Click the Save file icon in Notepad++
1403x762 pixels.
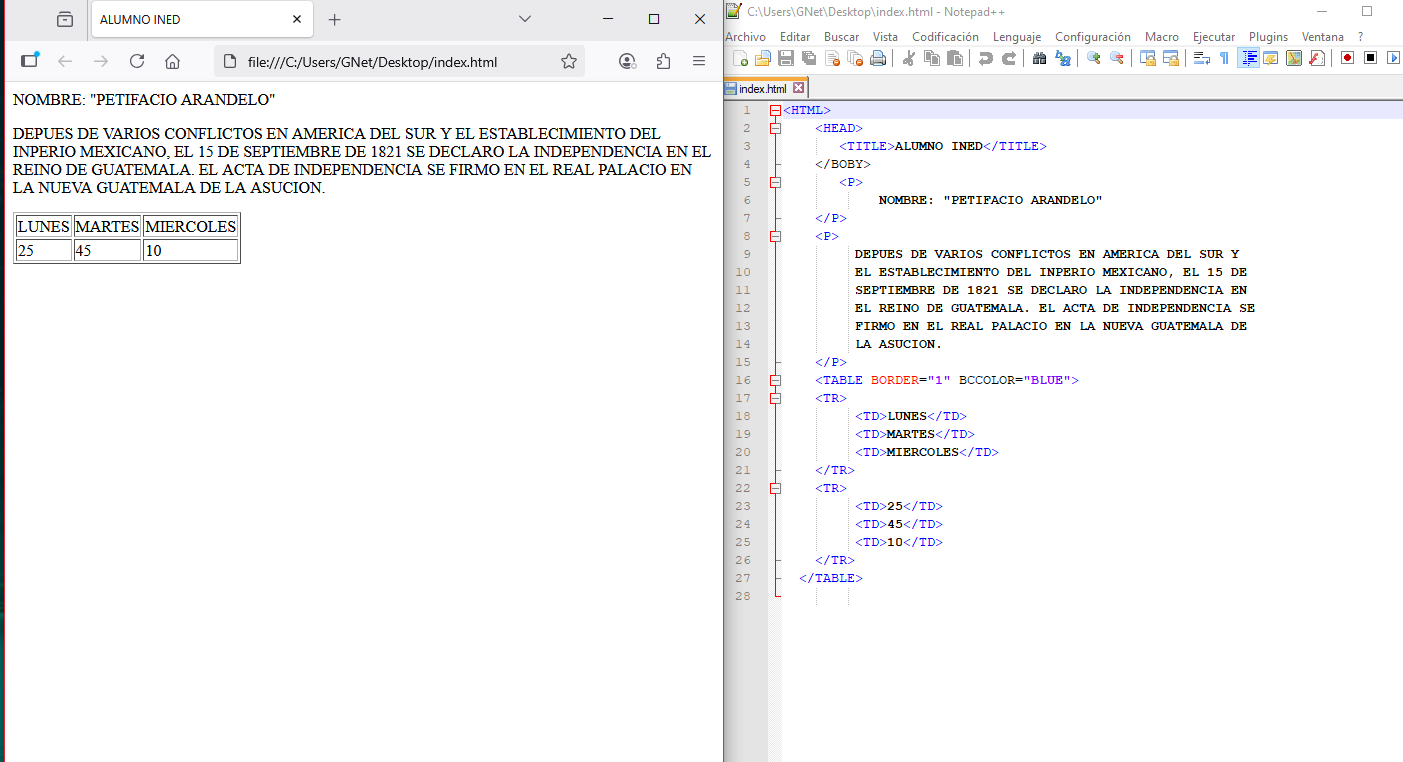click(786, 58)
